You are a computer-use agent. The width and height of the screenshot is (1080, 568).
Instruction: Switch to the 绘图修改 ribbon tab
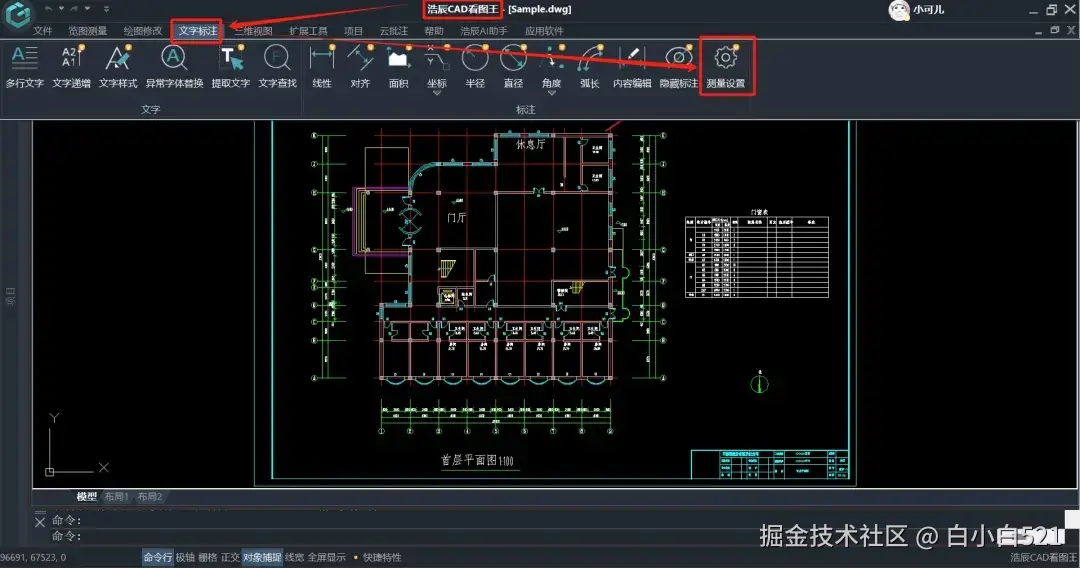coord(143,31)
